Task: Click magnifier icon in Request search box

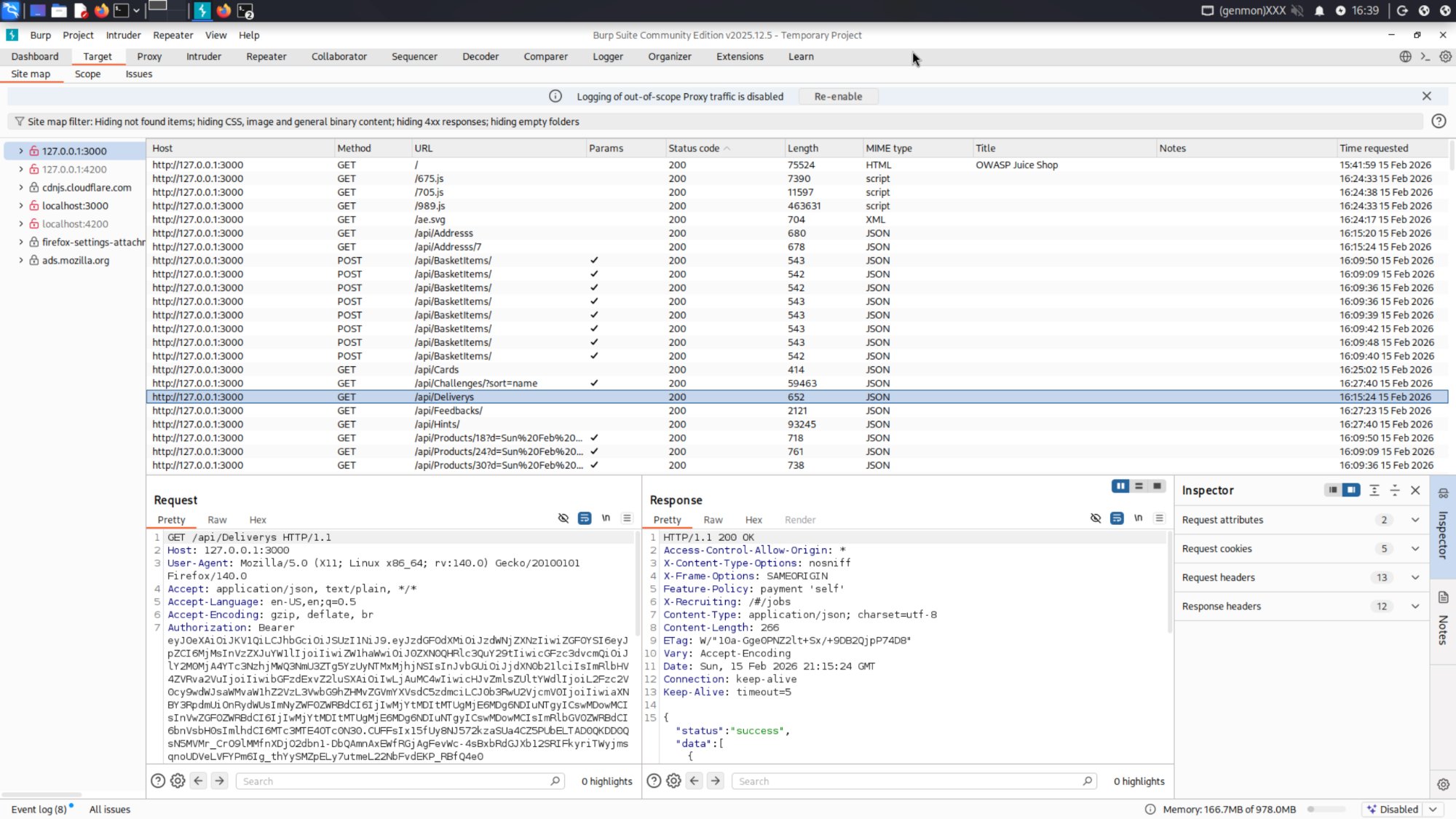Action: (x=555, y=781)
